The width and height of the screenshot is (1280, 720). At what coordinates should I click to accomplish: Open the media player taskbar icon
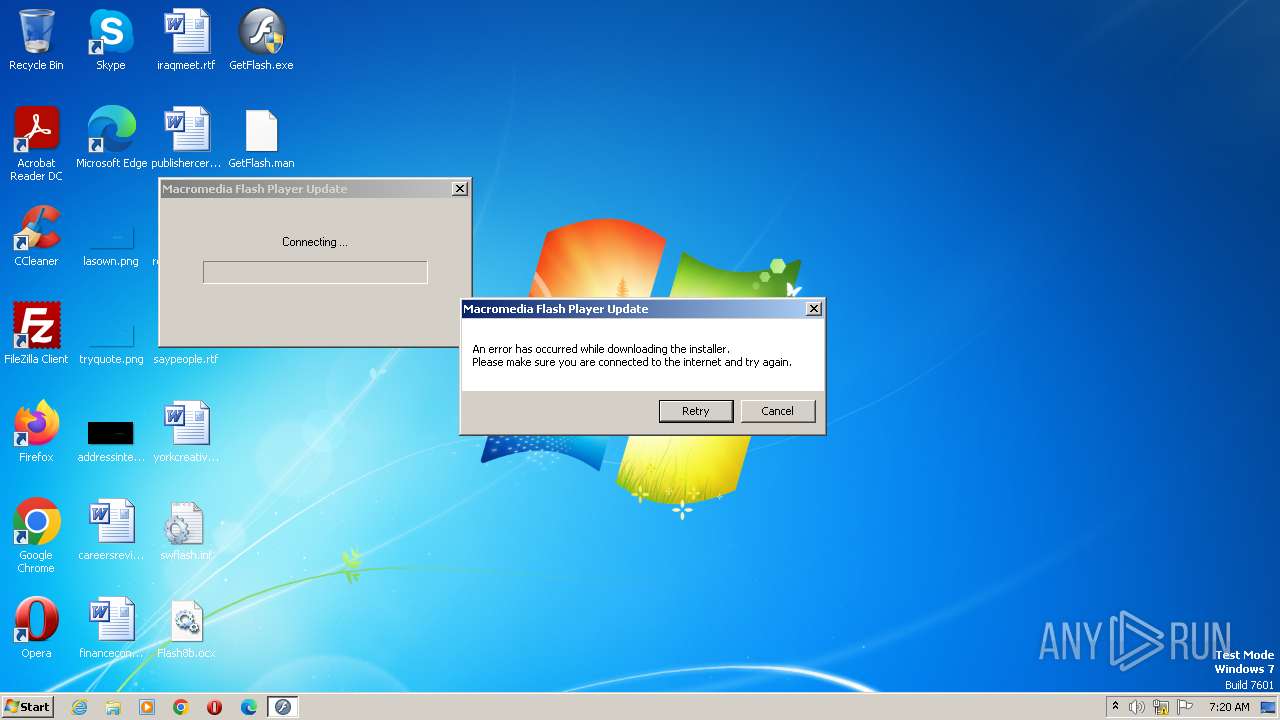click(147, 707)
